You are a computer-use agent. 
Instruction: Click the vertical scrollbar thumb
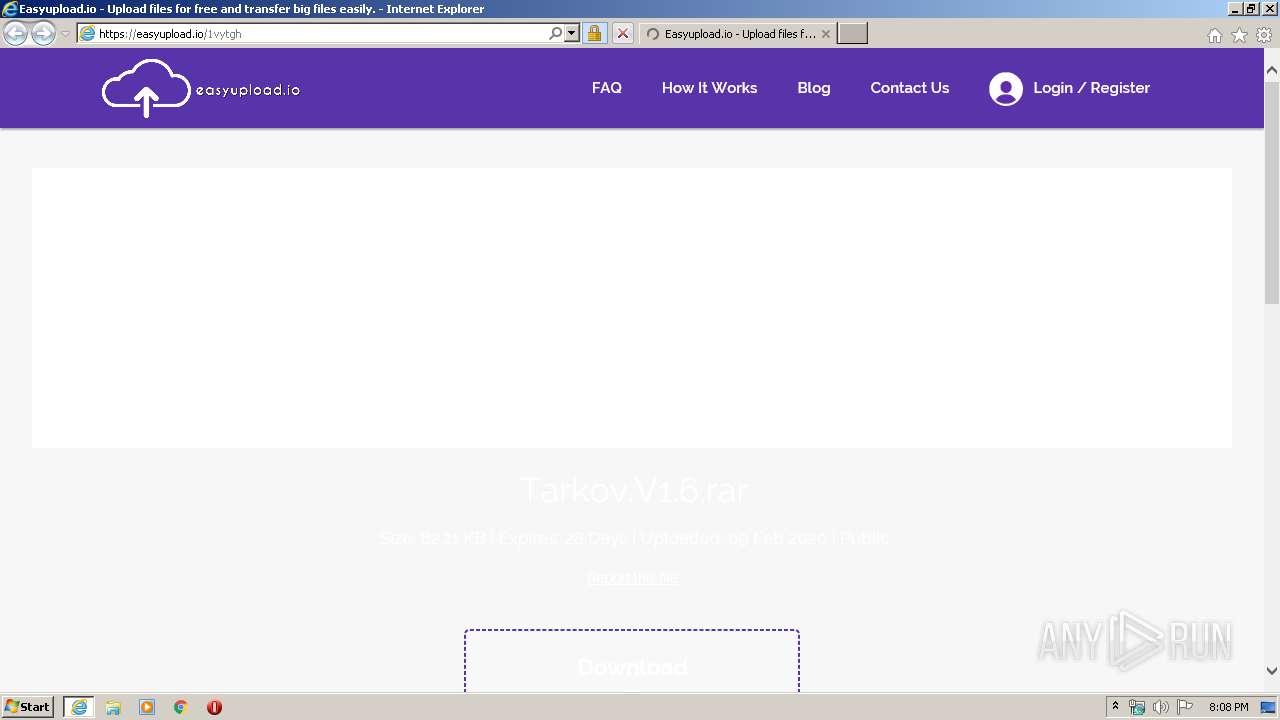pos(1272,192)
